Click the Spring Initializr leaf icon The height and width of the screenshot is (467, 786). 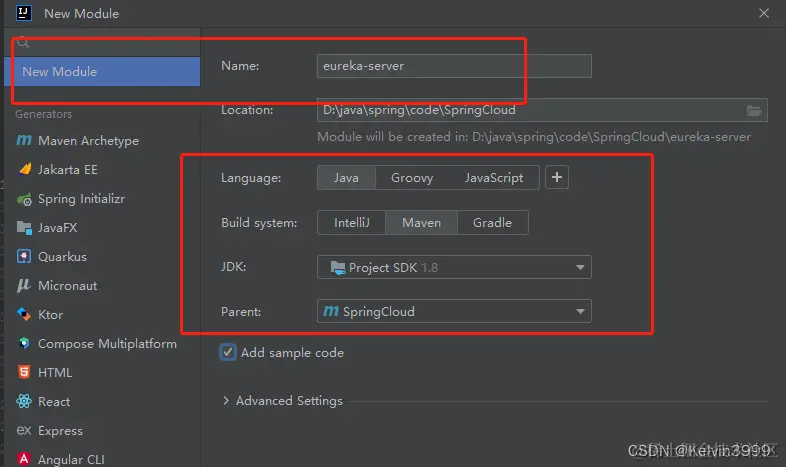[x=24, y=199]
